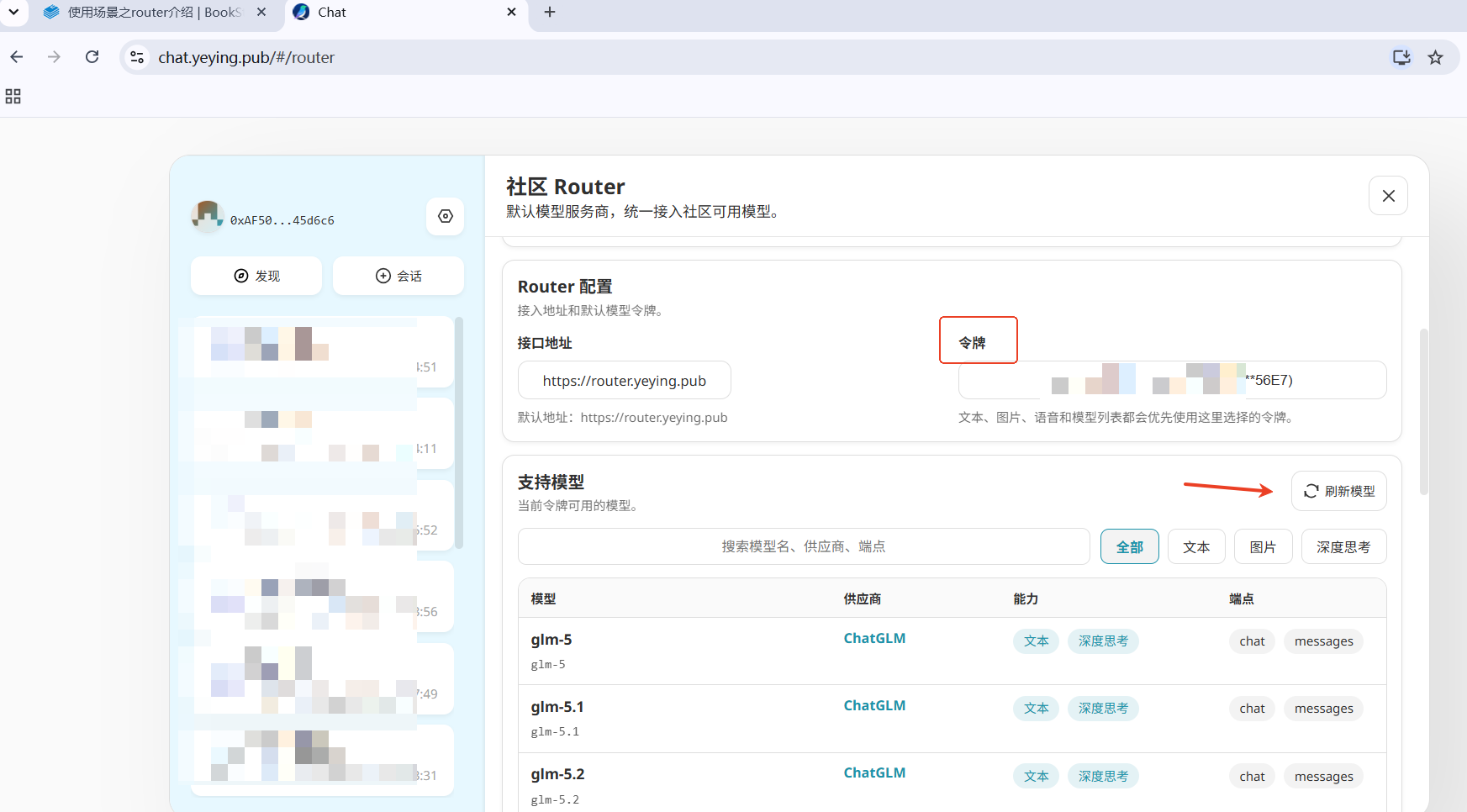
Task: Click the router panel vertical scrollbar
Action: click(1423, 412)
